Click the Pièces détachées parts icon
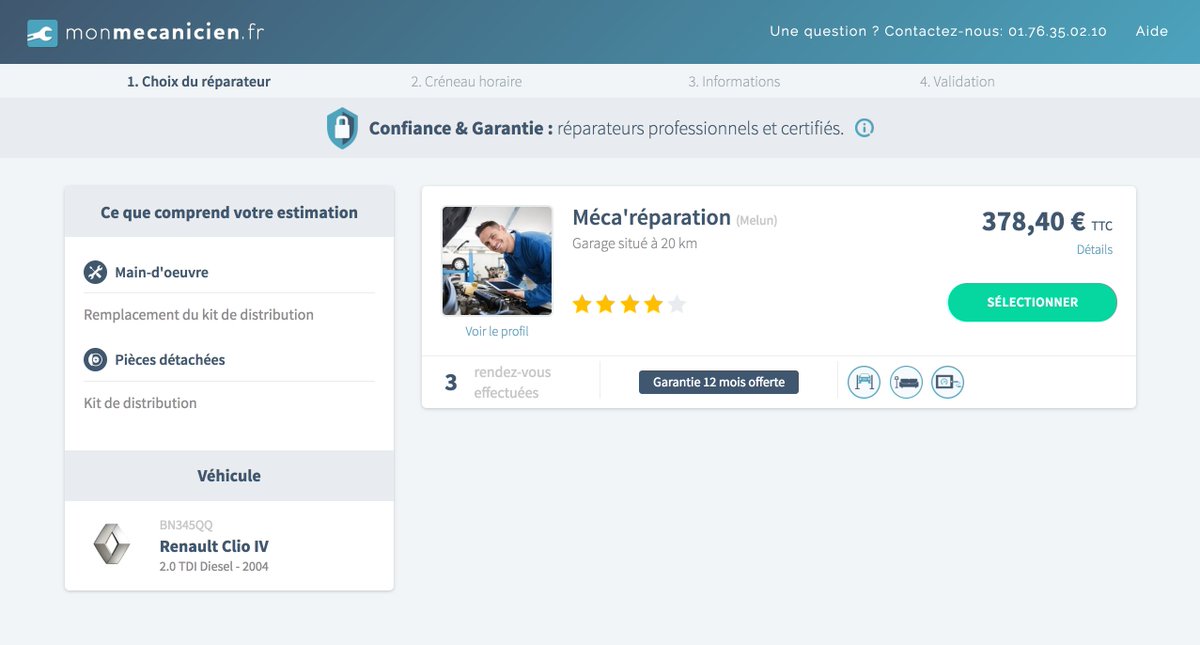1200x645 pixels. tap(95, 360)
